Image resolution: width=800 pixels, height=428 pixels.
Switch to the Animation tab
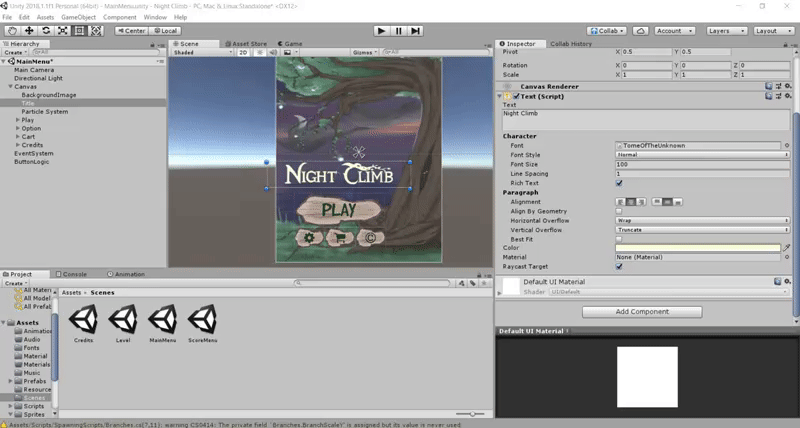tap(126, 274)
